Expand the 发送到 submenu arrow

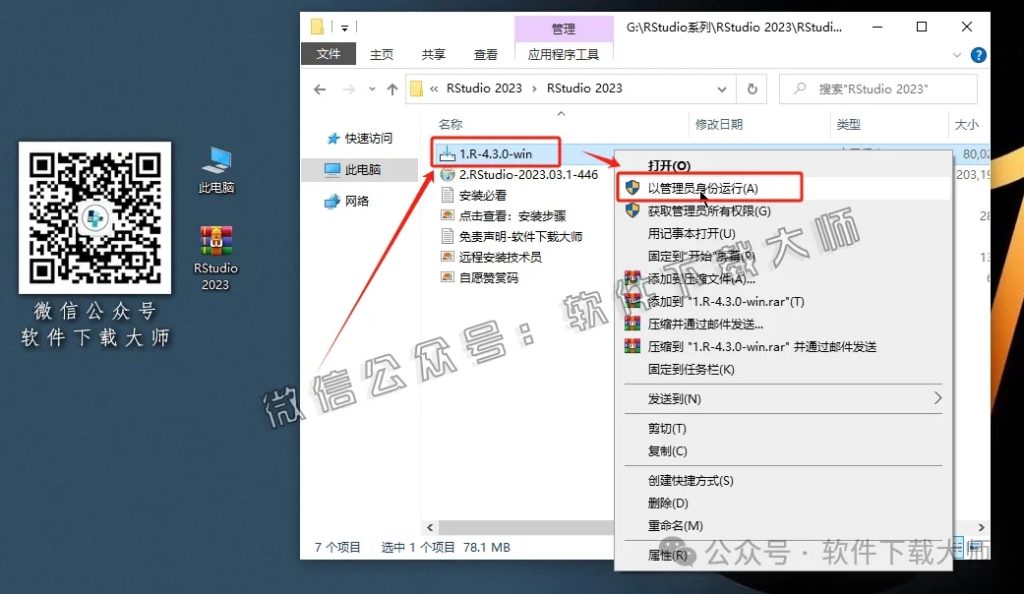(x=938, y=399)
